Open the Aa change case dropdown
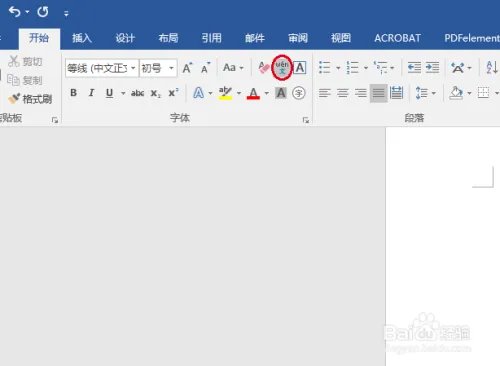500x366 pixels. (x=233, y=68)
